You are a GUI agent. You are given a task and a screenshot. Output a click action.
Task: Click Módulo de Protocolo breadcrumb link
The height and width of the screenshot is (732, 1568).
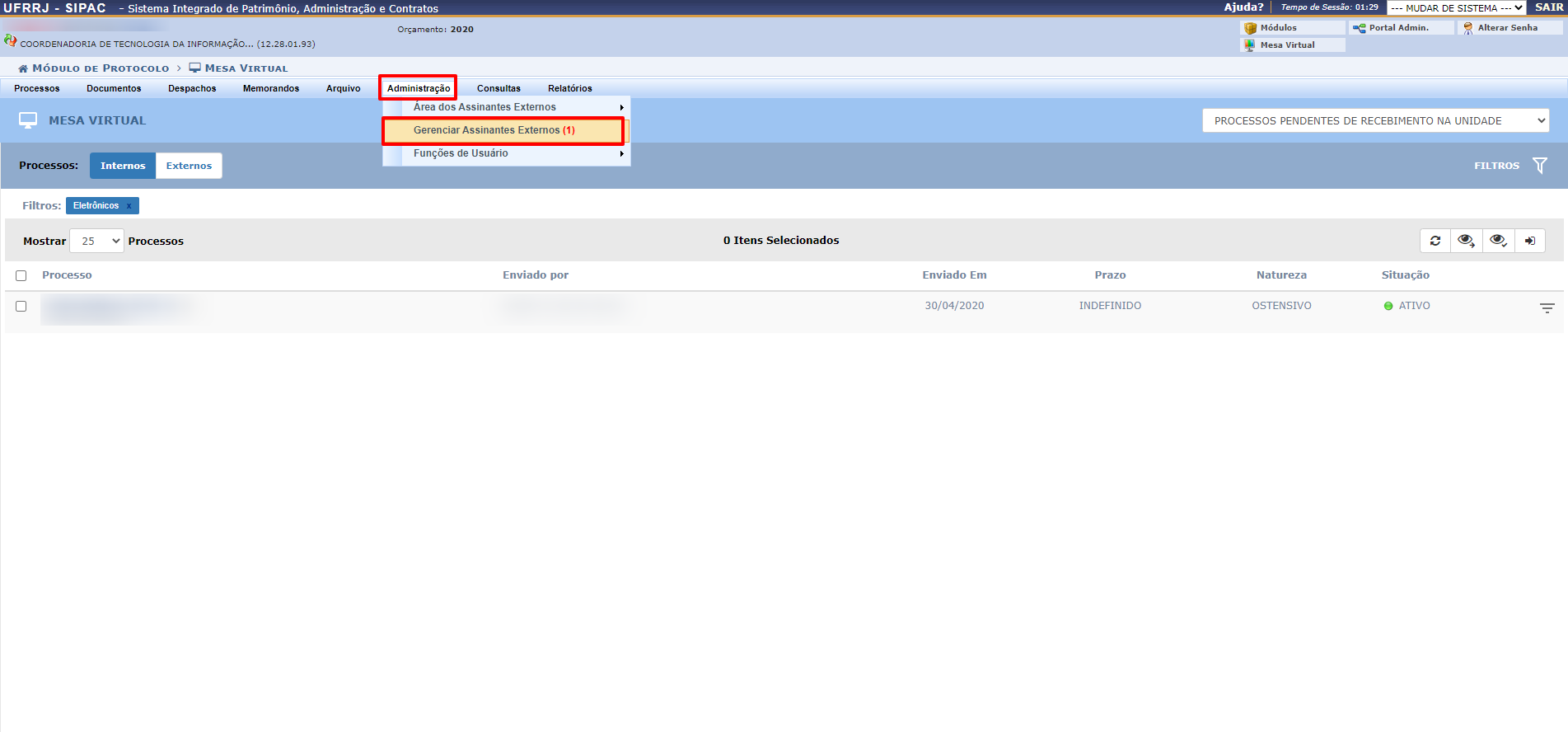[101, 68]
